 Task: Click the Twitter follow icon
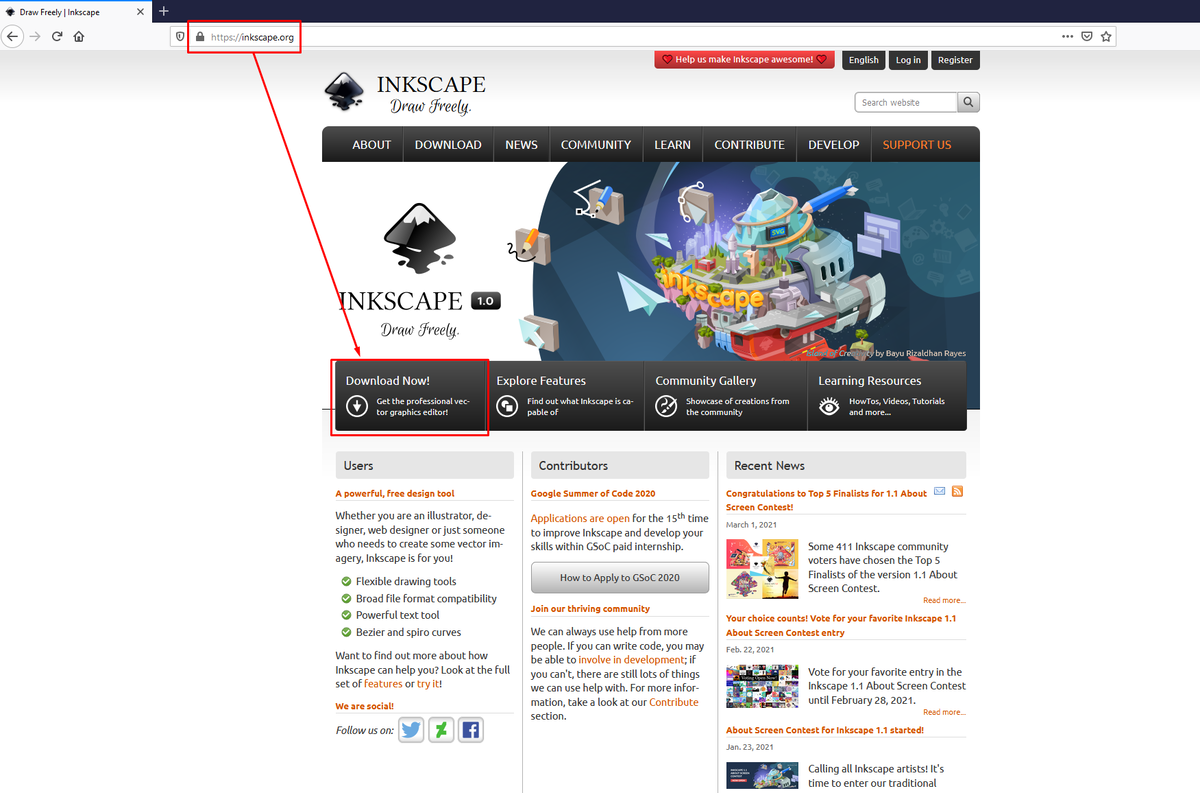tap(411, 730)
